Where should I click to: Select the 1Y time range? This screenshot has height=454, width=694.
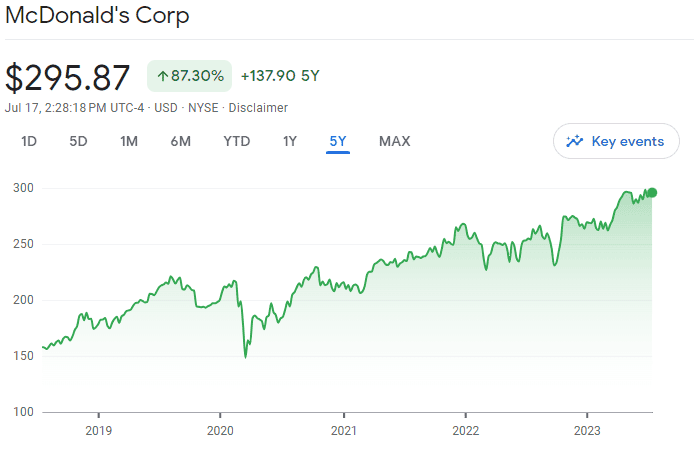[289, 141]
